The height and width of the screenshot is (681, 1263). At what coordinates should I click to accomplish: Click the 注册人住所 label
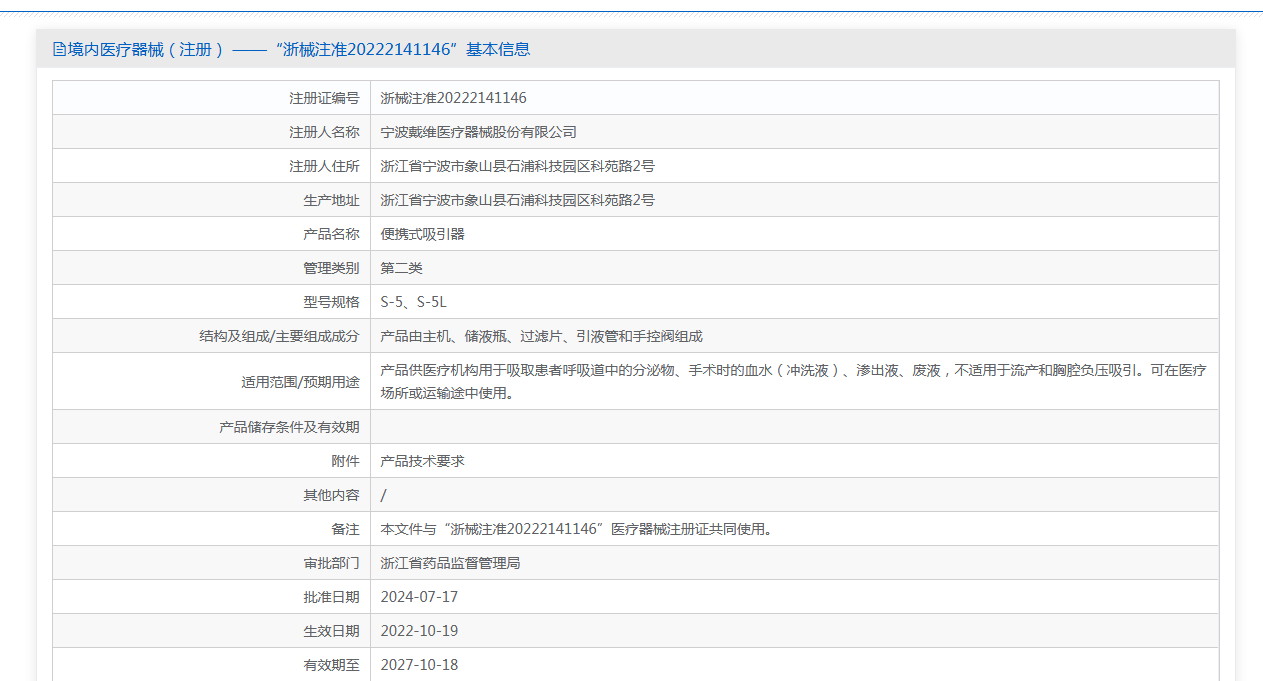coord(324,166)
